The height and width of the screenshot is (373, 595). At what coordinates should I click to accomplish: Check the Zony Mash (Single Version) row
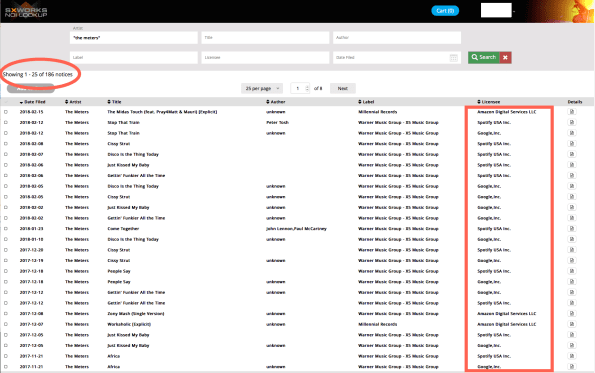[x=6, y=314]
